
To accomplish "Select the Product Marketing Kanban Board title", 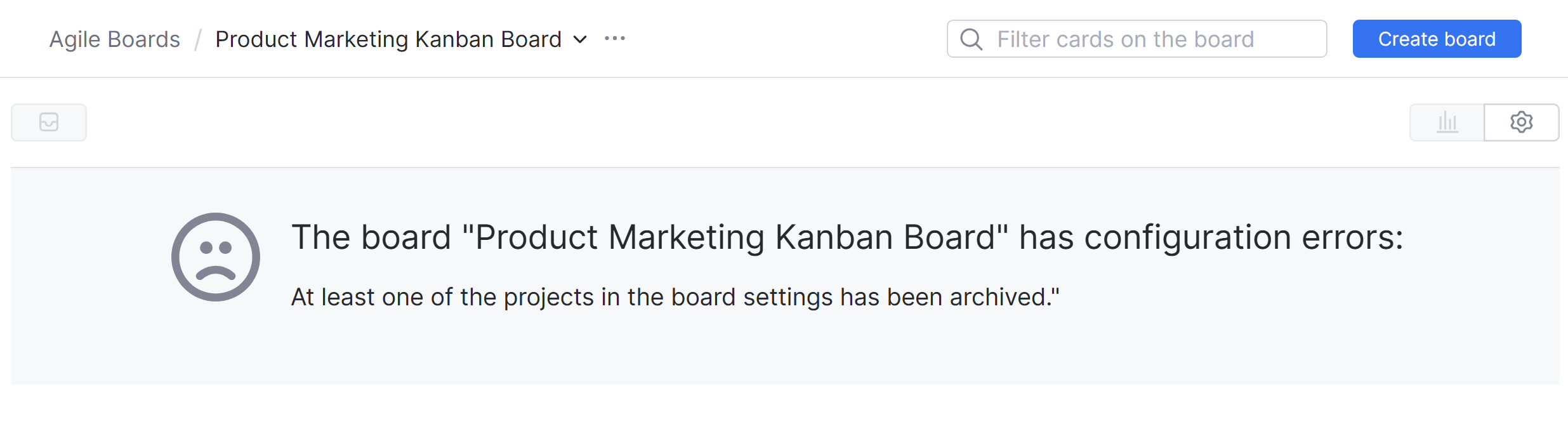I will (x=387, y=39).
